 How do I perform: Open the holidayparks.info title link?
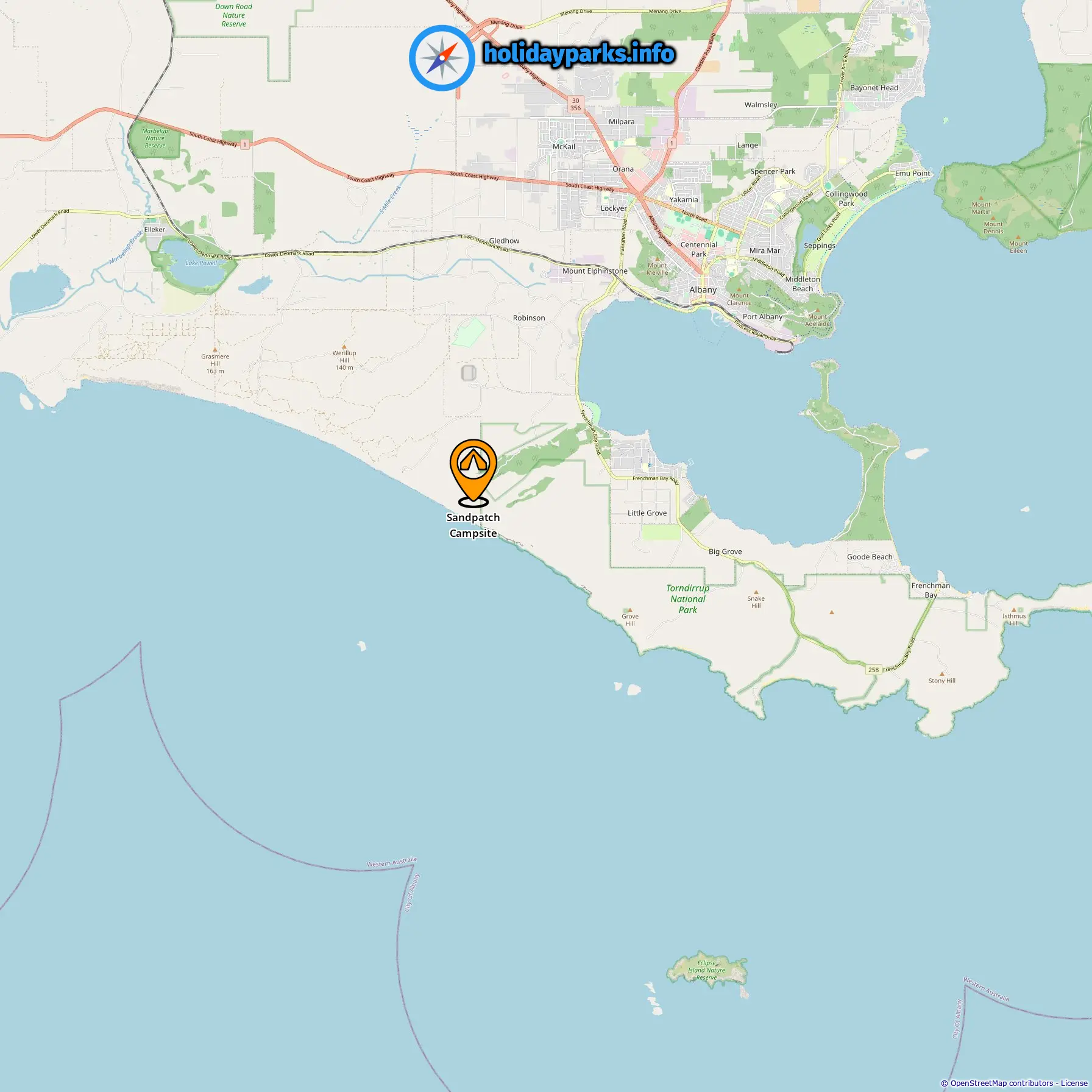tap(579, 54)
